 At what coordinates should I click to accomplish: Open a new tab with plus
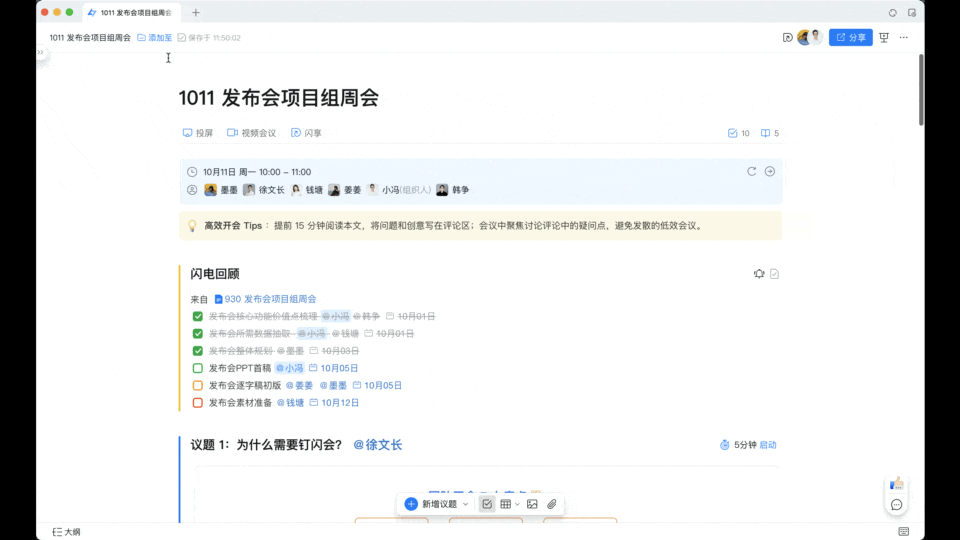(x=196, y=12)
